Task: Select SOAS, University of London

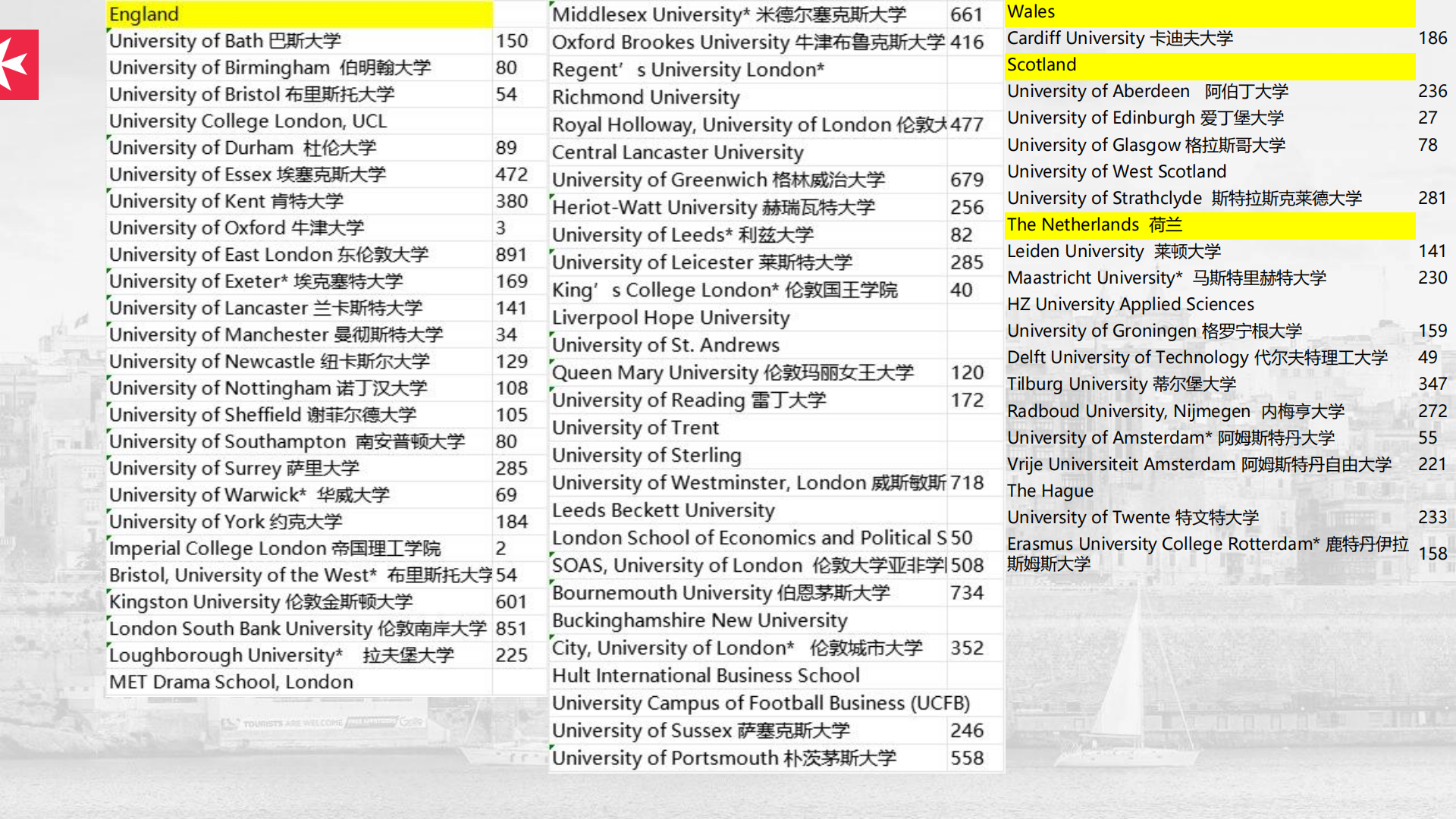Action: tap(748, 565)
